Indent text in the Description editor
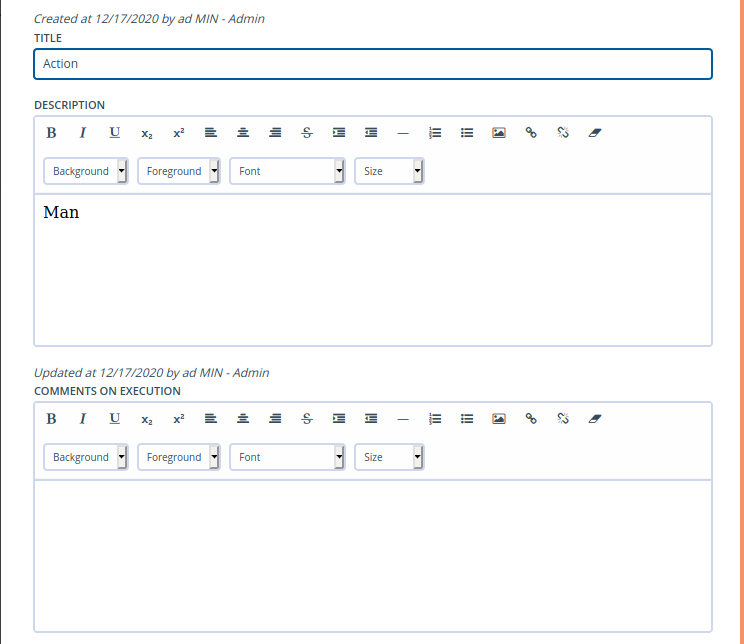The height and width of the screenshot is (644, 744). [339, 133]
